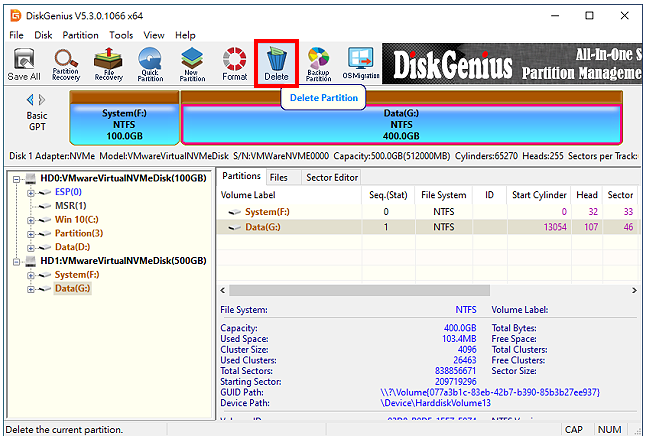Launch the File Recovery tool
Image resolution: width=652 pixels, height=443 pixels.
tap(109, 64)
